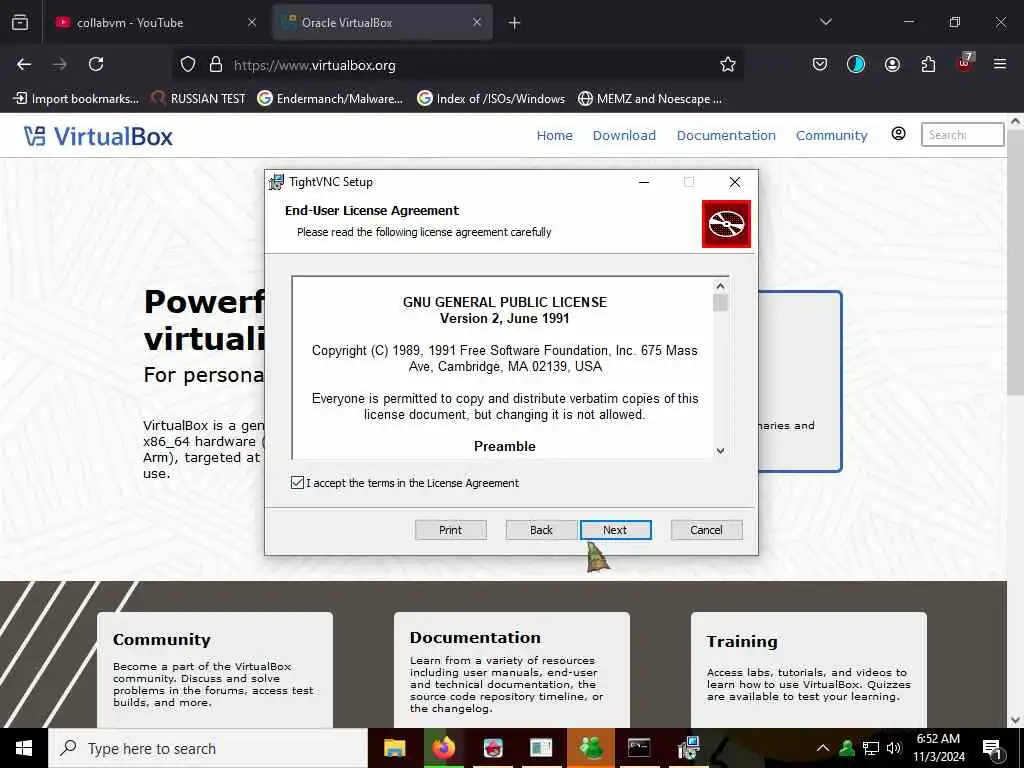
Task: Bookmark this page with the star icon
Action: tap(728, 65)
